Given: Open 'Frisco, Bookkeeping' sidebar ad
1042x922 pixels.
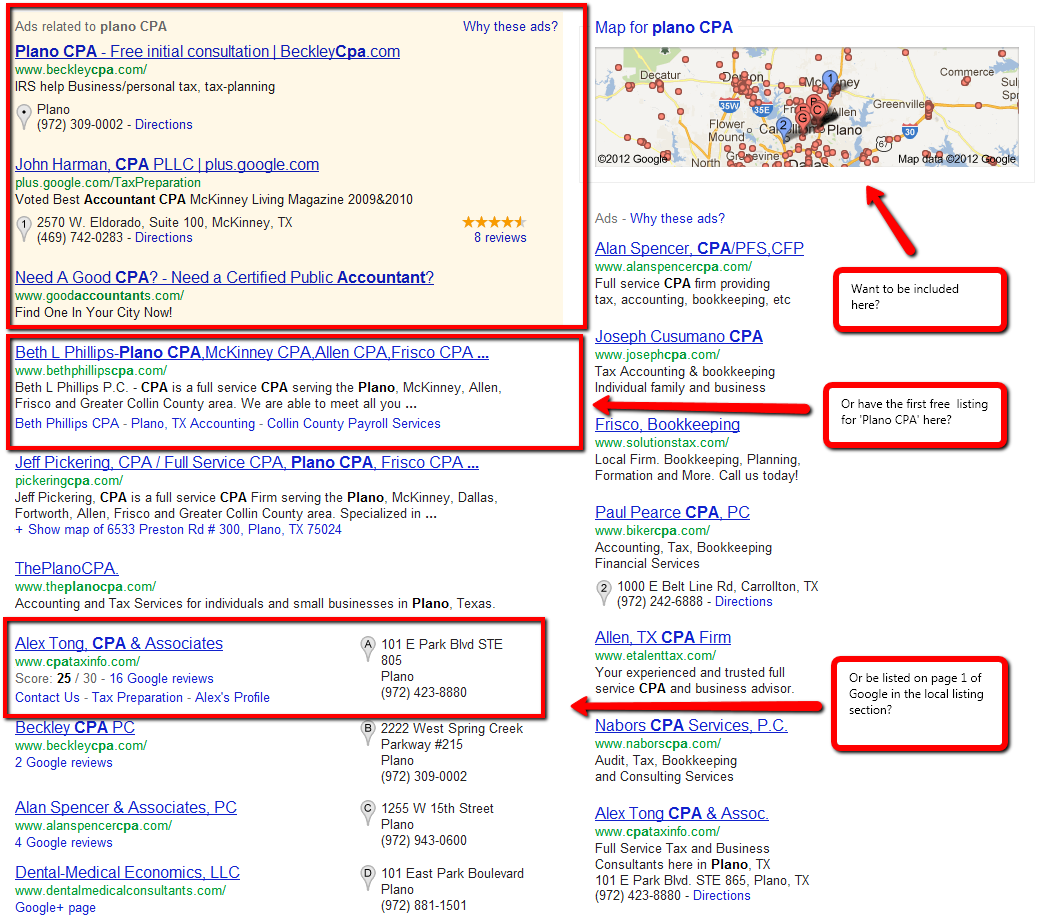Looking at the screenshot, I should coord(667,424).
